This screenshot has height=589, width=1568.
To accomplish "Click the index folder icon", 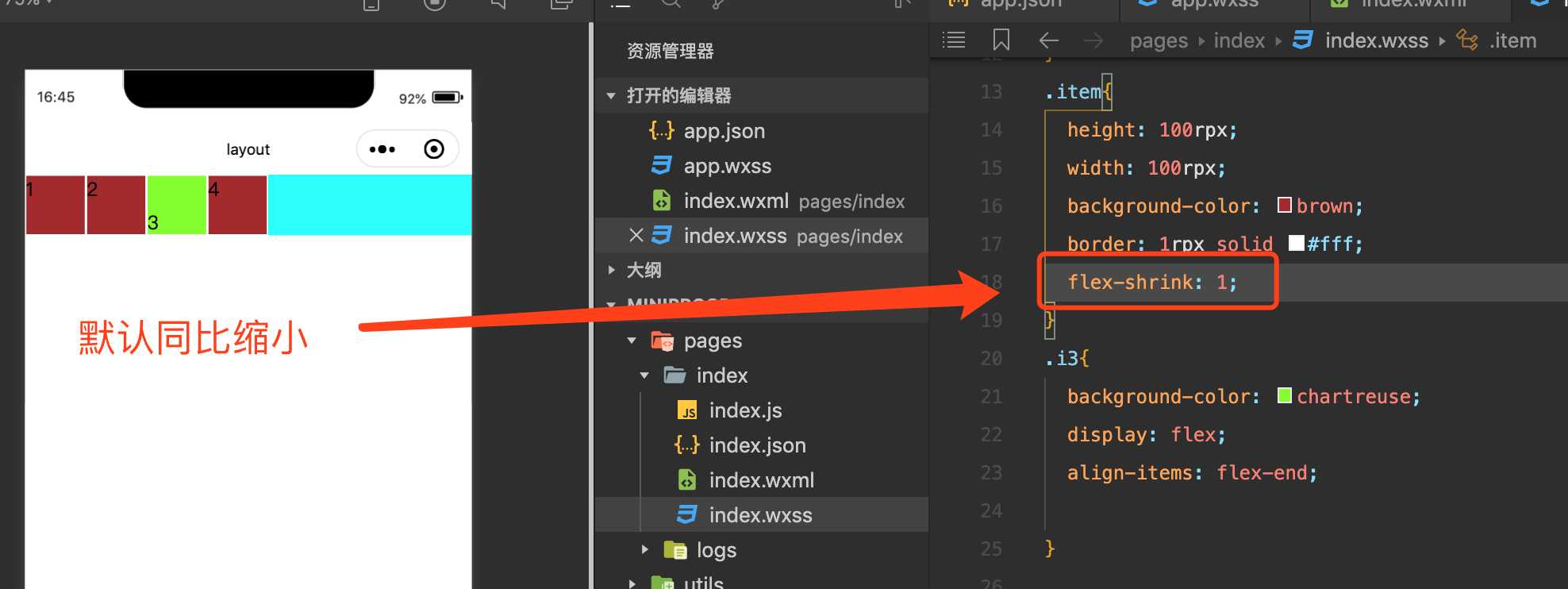I will click(x=674, y=375).
